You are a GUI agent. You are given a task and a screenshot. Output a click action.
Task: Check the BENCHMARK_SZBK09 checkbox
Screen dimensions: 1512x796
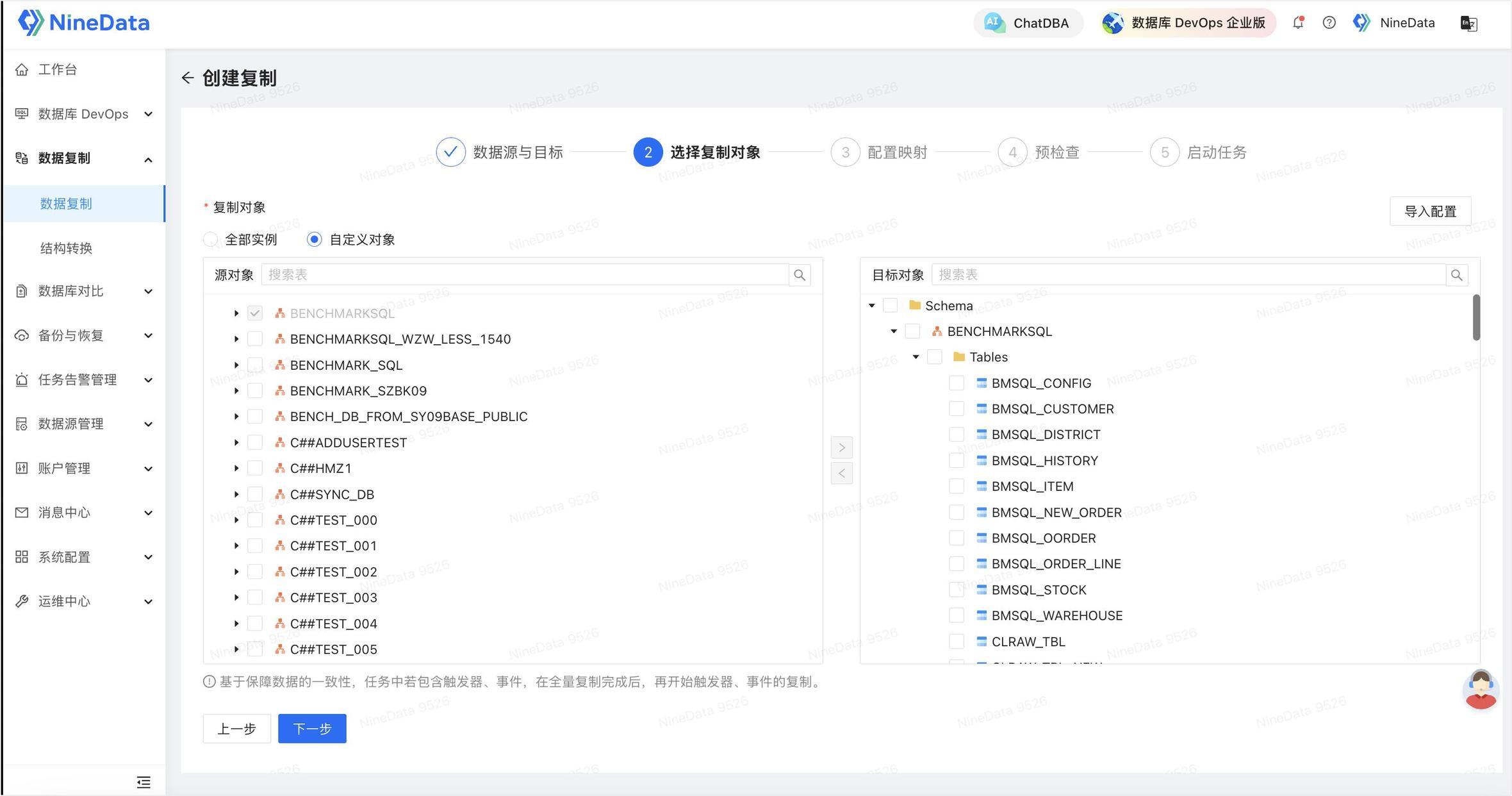point(255,390)
